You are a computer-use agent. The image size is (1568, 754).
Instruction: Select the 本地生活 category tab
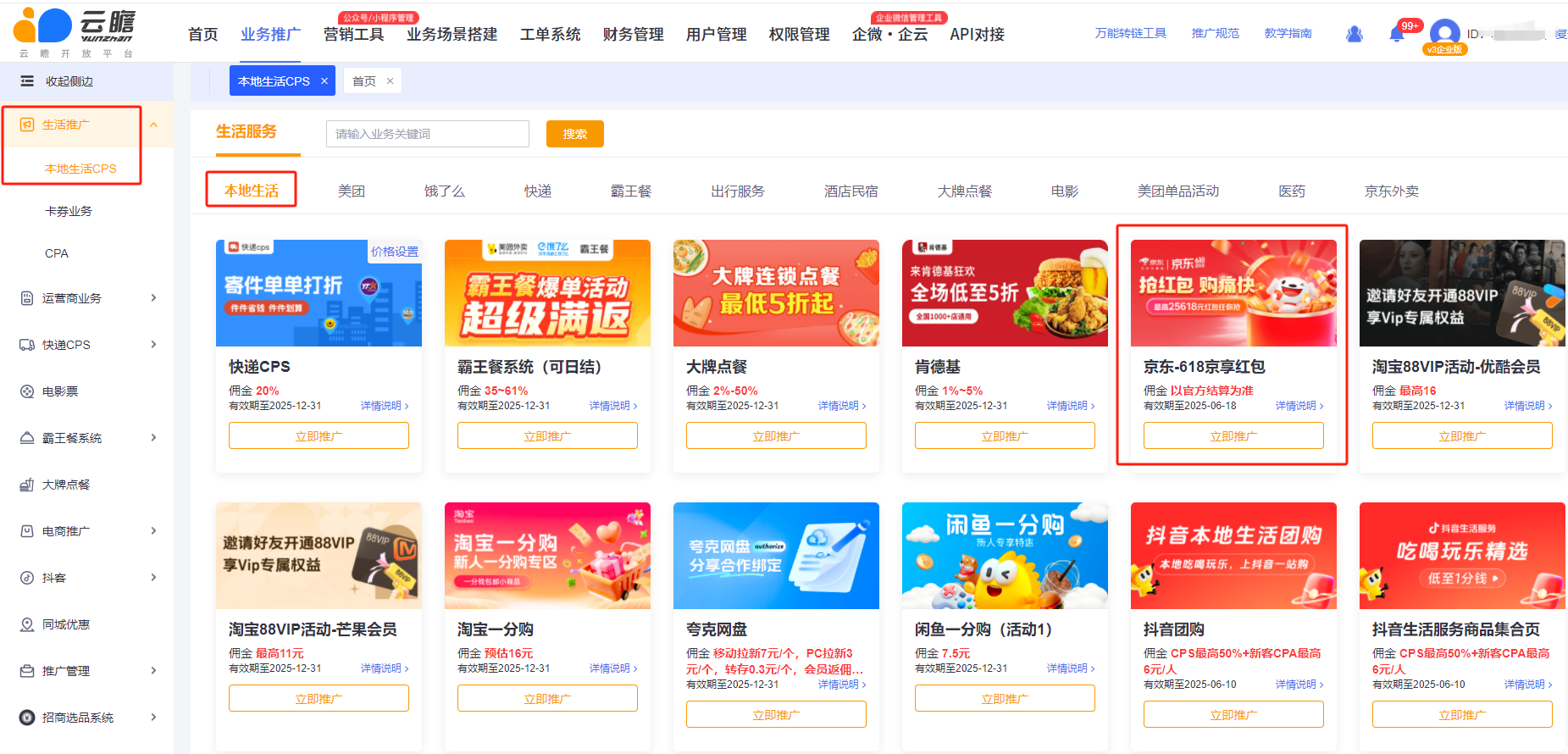point(252,191)
